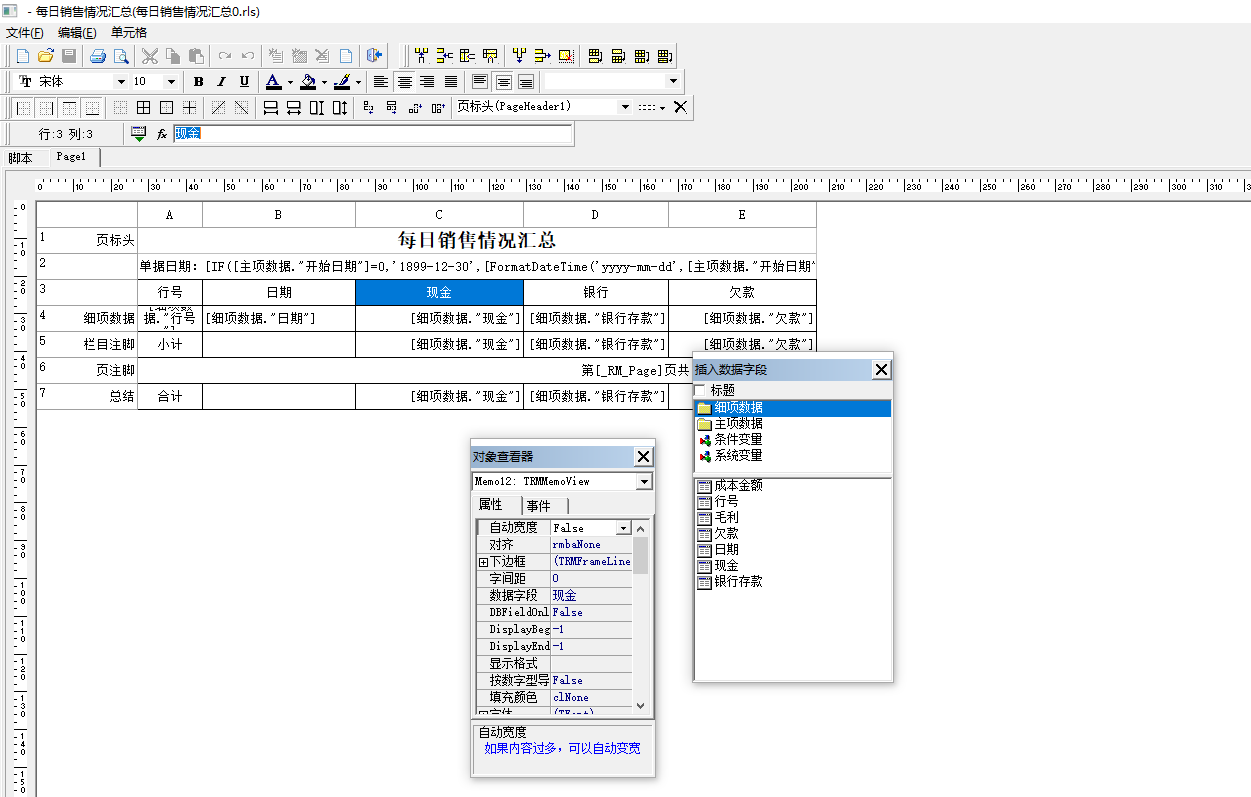Click the exit door icon
Viewport: 1251px width, 797px height.
(x=375, y=56)
